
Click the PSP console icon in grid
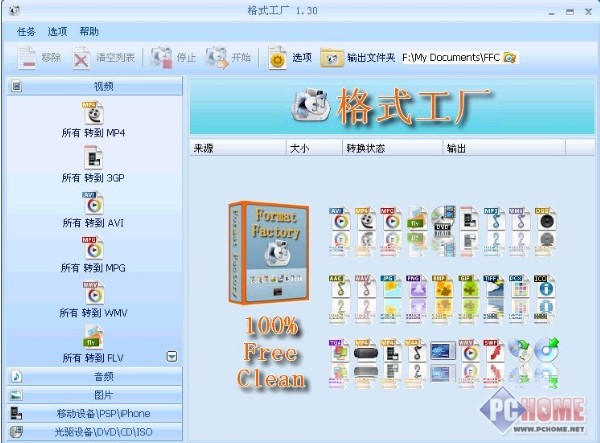tap(365, 351)
